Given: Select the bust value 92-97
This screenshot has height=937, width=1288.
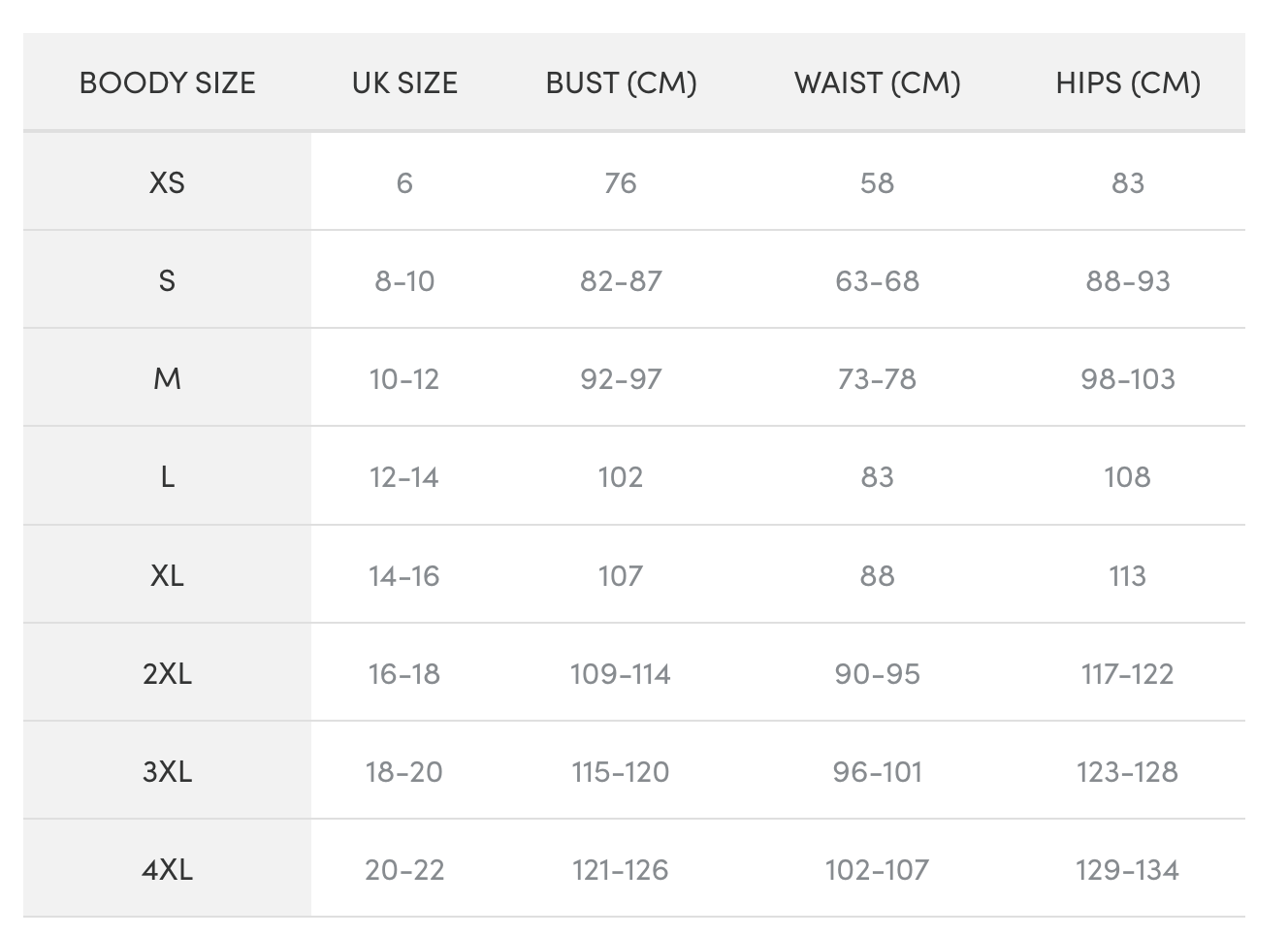Looking at the screenshot, I should (621, 379).
